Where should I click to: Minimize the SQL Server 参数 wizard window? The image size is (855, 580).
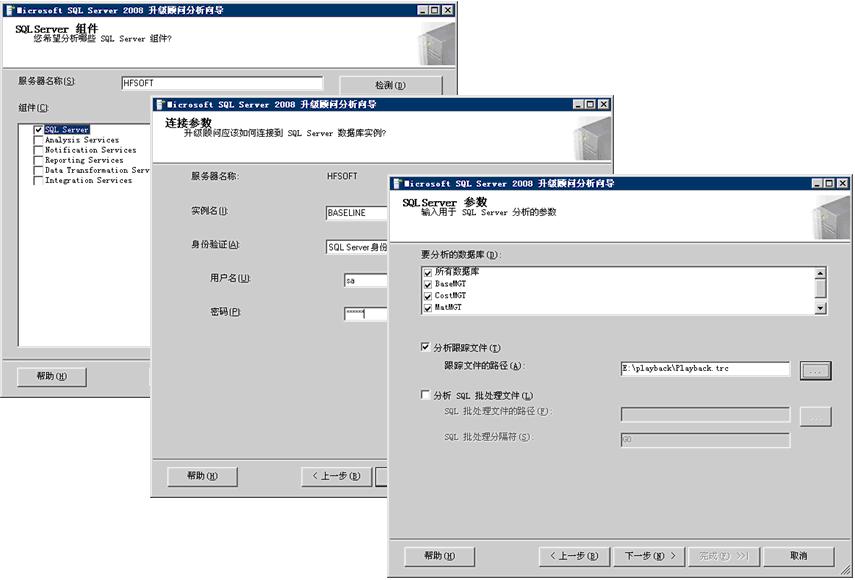817,184
